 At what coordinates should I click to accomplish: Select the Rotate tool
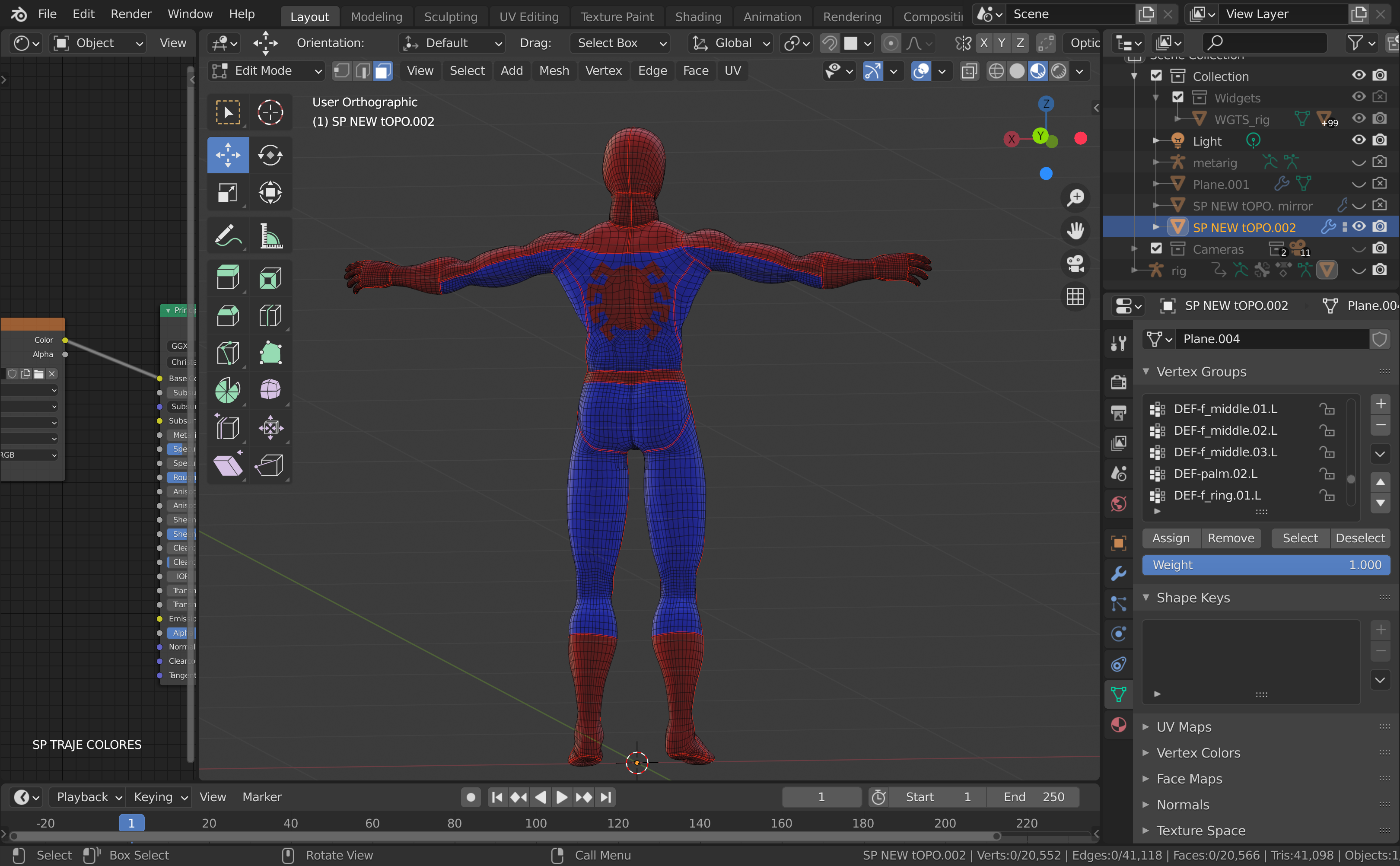click(270, 155)
